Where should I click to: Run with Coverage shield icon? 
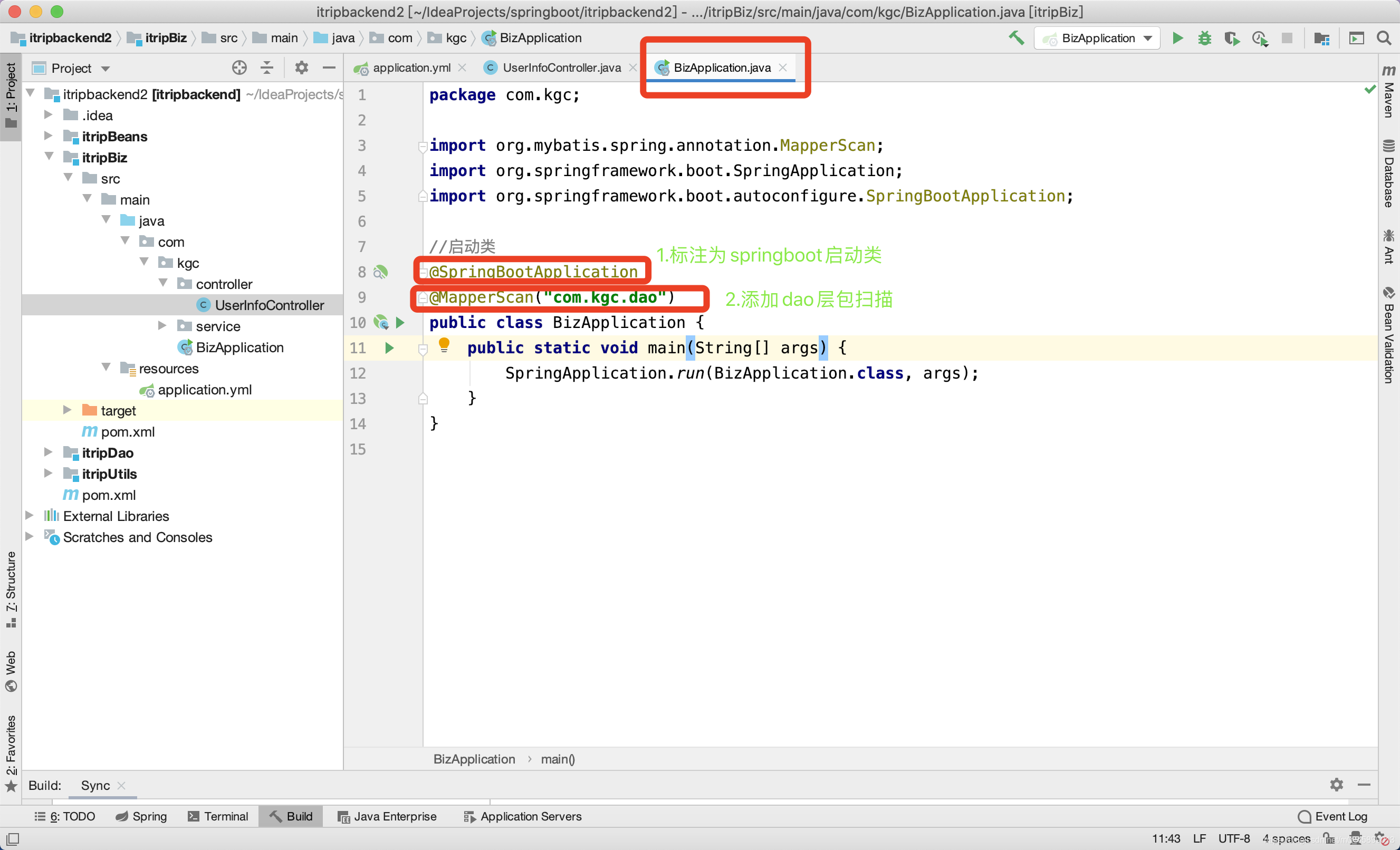click(x=1231, y=38)
